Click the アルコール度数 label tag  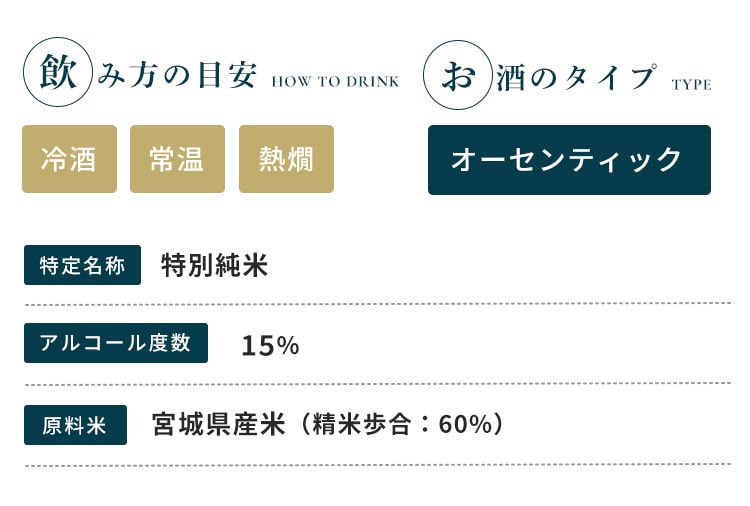click(116, 343)
